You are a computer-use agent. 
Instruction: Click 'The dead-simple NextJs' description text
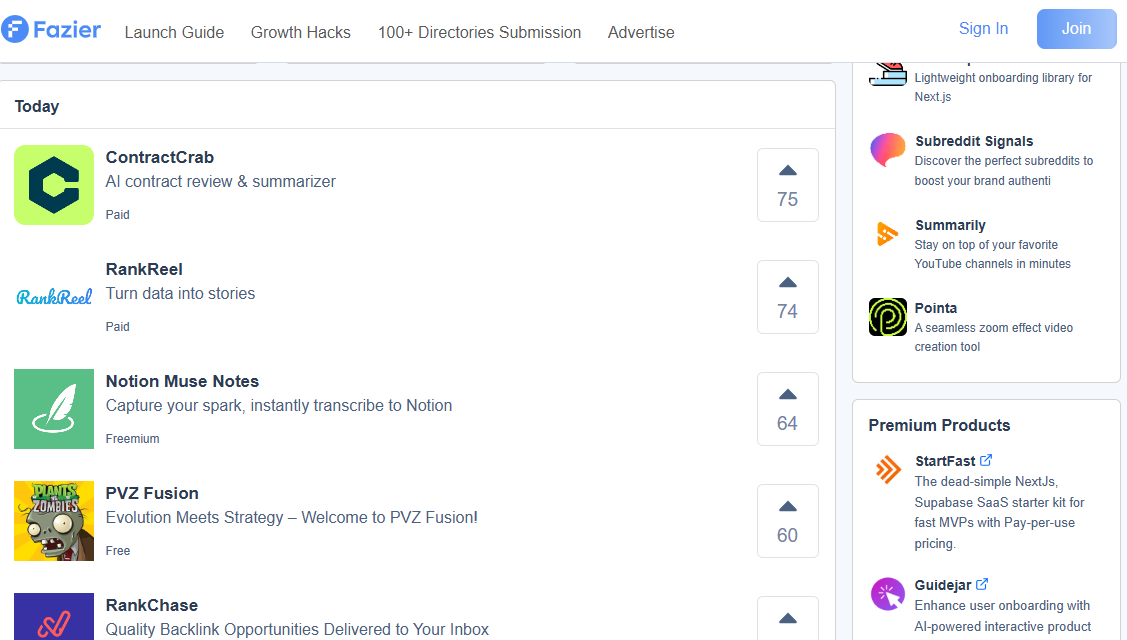click(1000, 513)
